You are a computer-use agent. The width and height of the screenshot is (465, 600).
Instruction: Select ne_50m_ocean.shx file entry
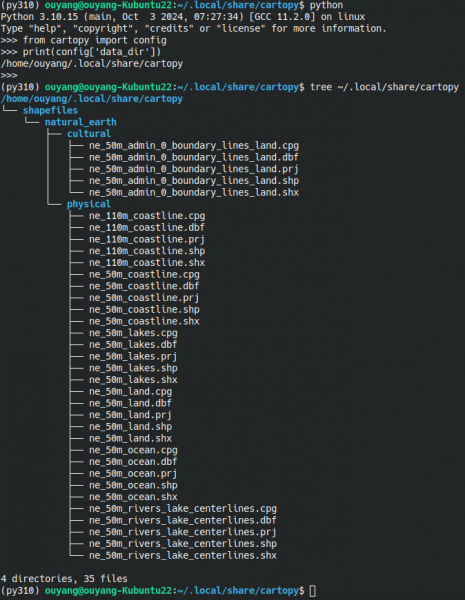pyautogui.click(x=133, y=497)
